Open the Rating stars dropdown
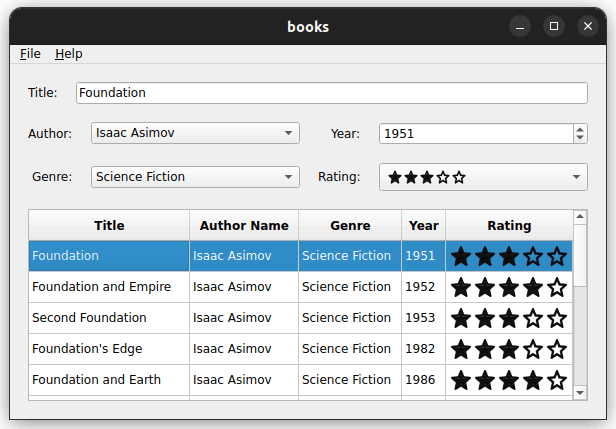 tap(483, 177)
